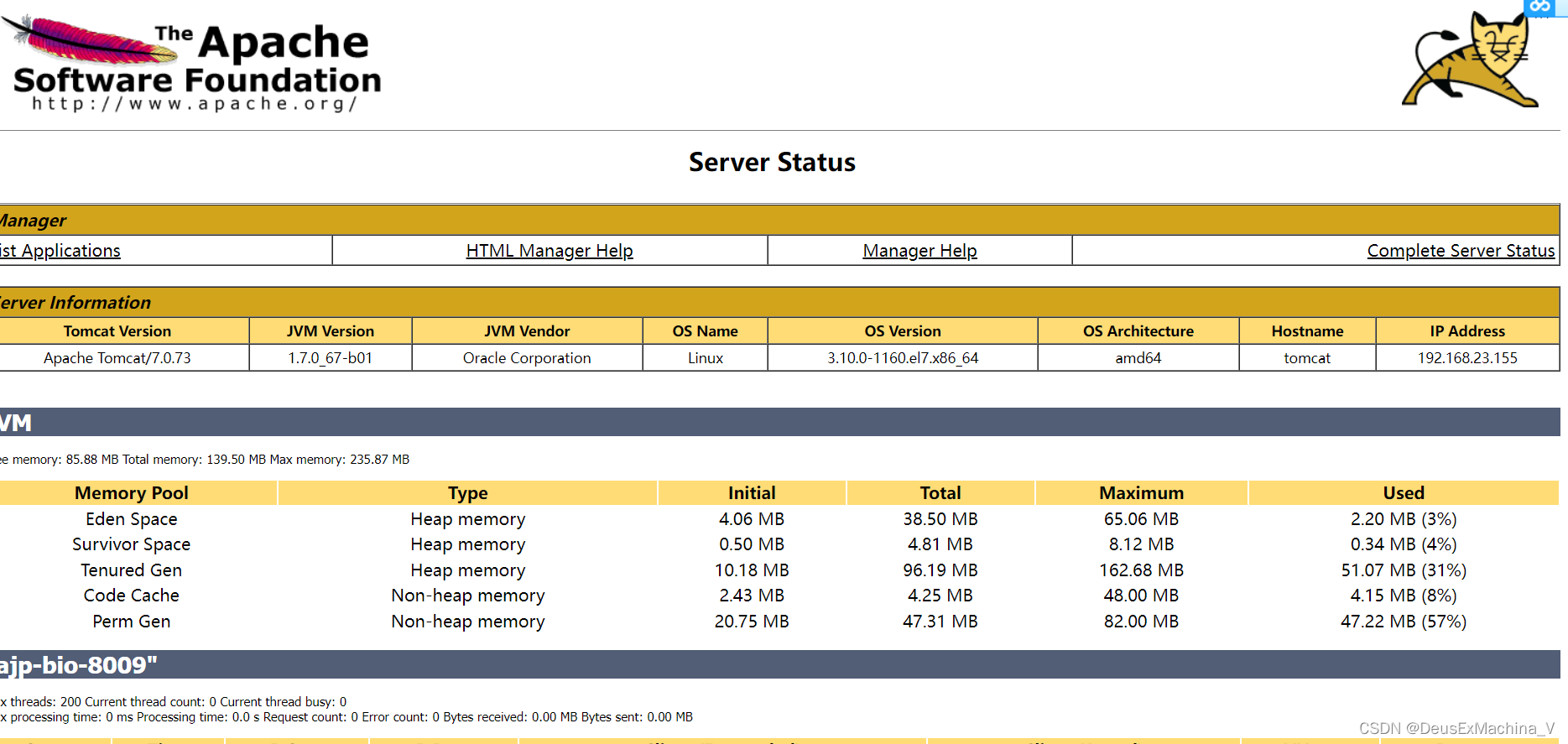Select the 1.7.0_67-b01 JVM version cell
1568x744 pixels.
point(331,358)
